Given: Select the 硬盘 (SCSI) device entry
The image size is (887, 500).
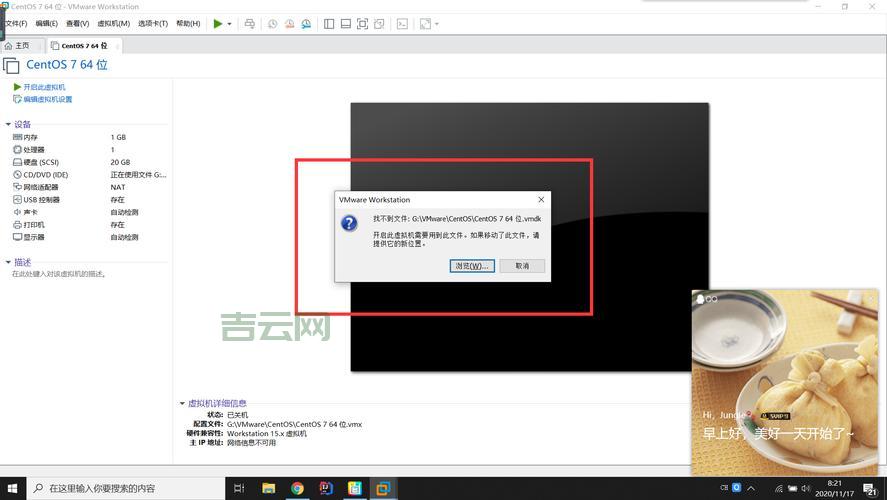Looking at the screenshot, I should tap(41, 162).
